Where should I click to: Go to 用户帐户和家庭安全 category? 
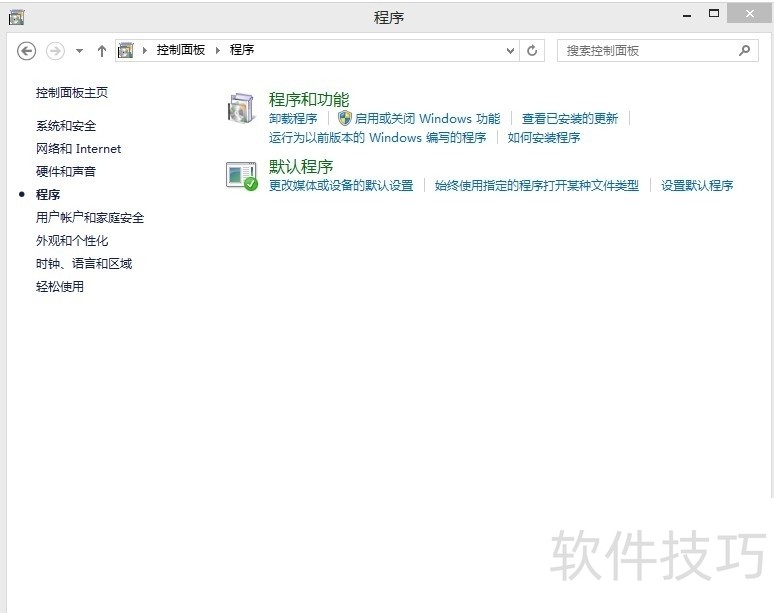(90, 217)
